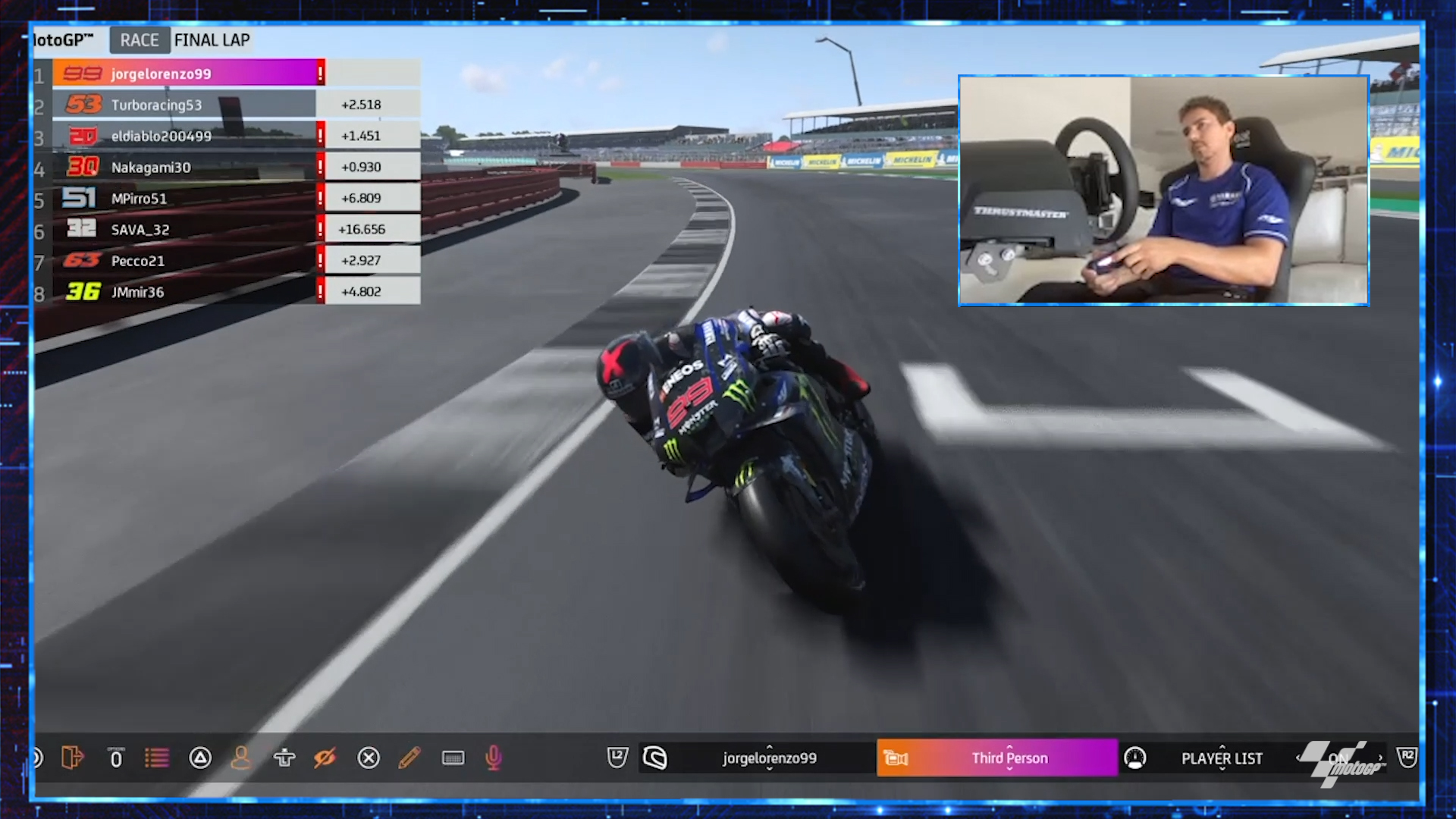
Task: Click the circled X button icon
Action: (369, 758)
